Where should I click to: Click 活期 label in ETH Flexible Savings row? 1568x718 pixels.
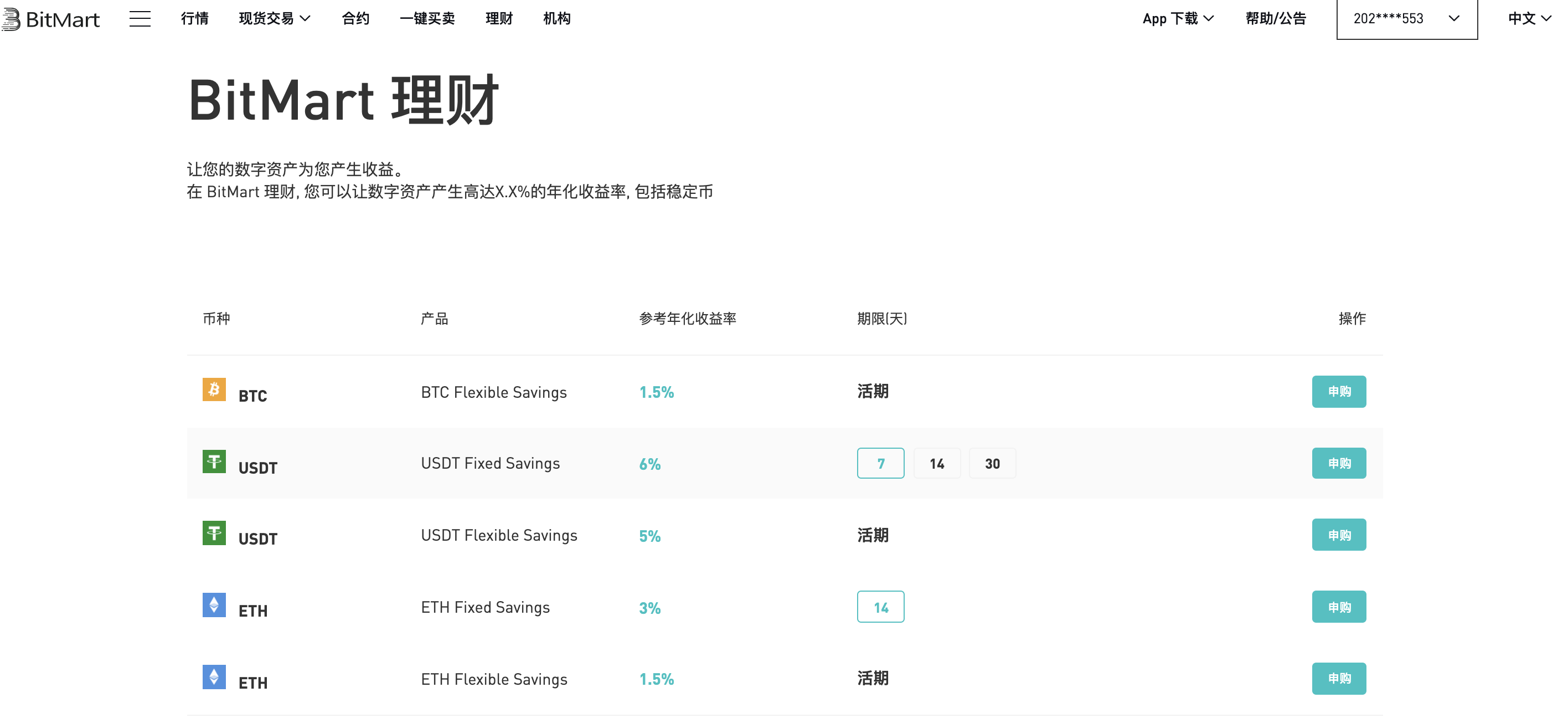[x=873, y=679]
